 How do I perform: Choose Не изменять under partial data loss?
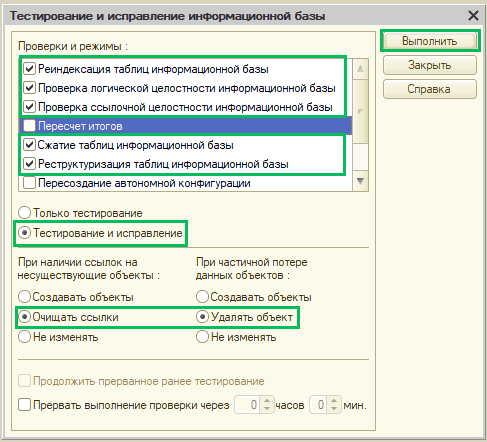(x=202, y=337)
